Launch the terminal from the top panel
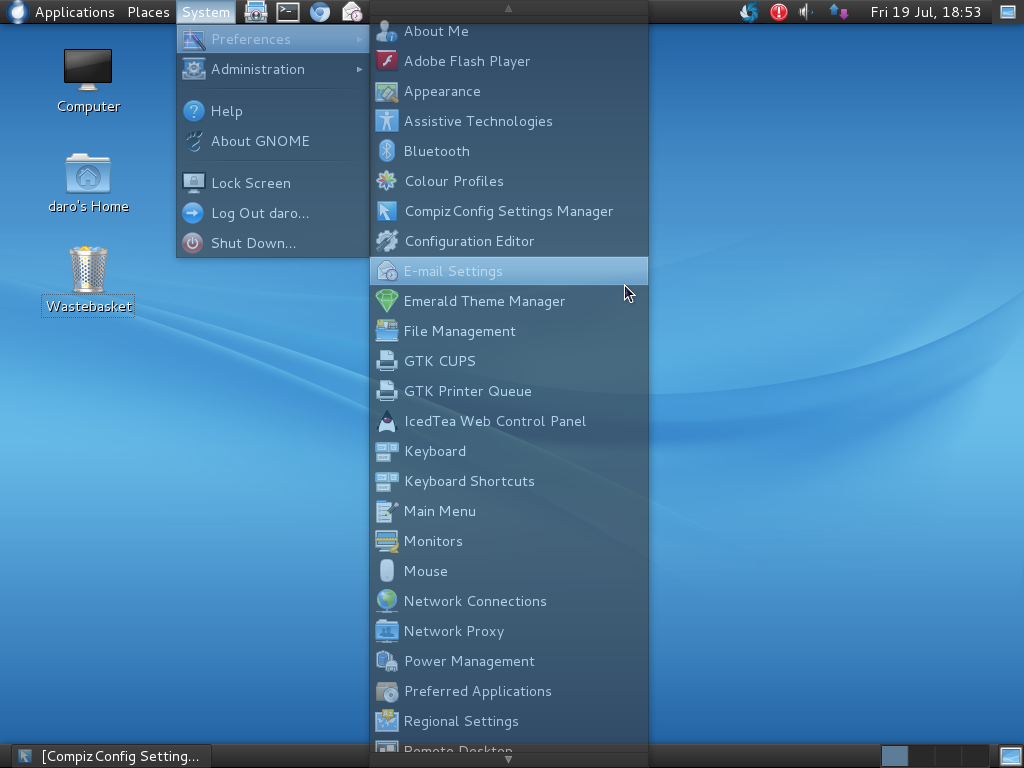This screenshot has width=1024, height=768. coord(288,12)
